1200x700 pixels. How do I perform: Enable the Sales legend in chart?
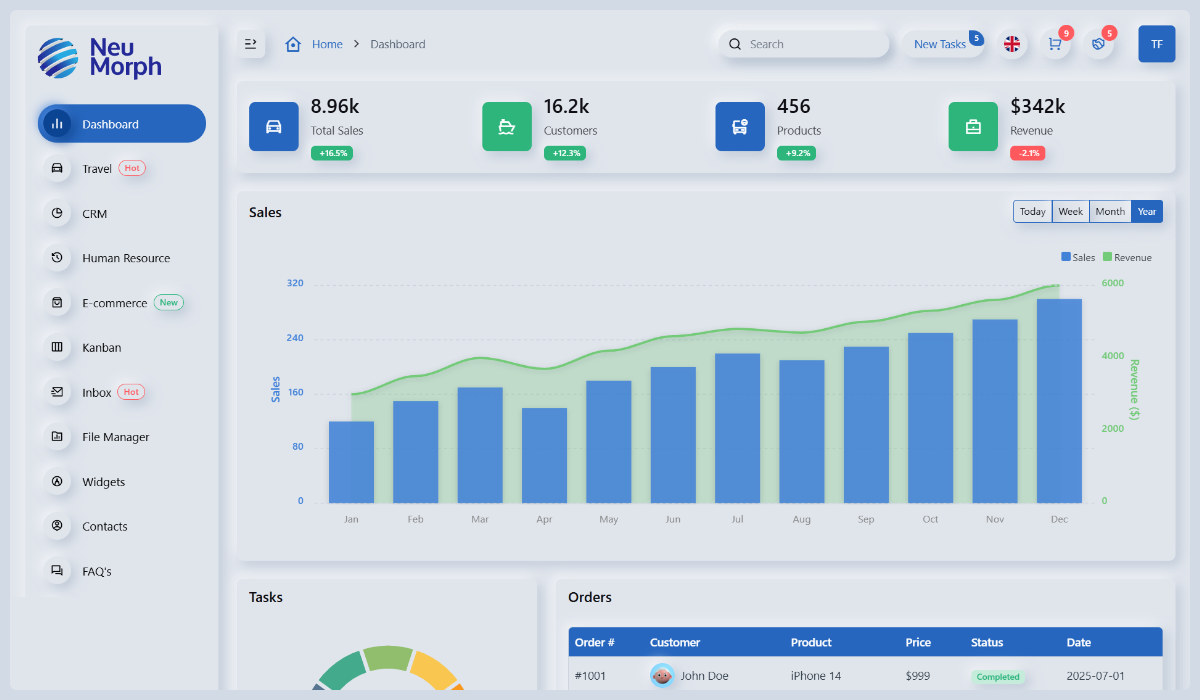(1077, 257)
